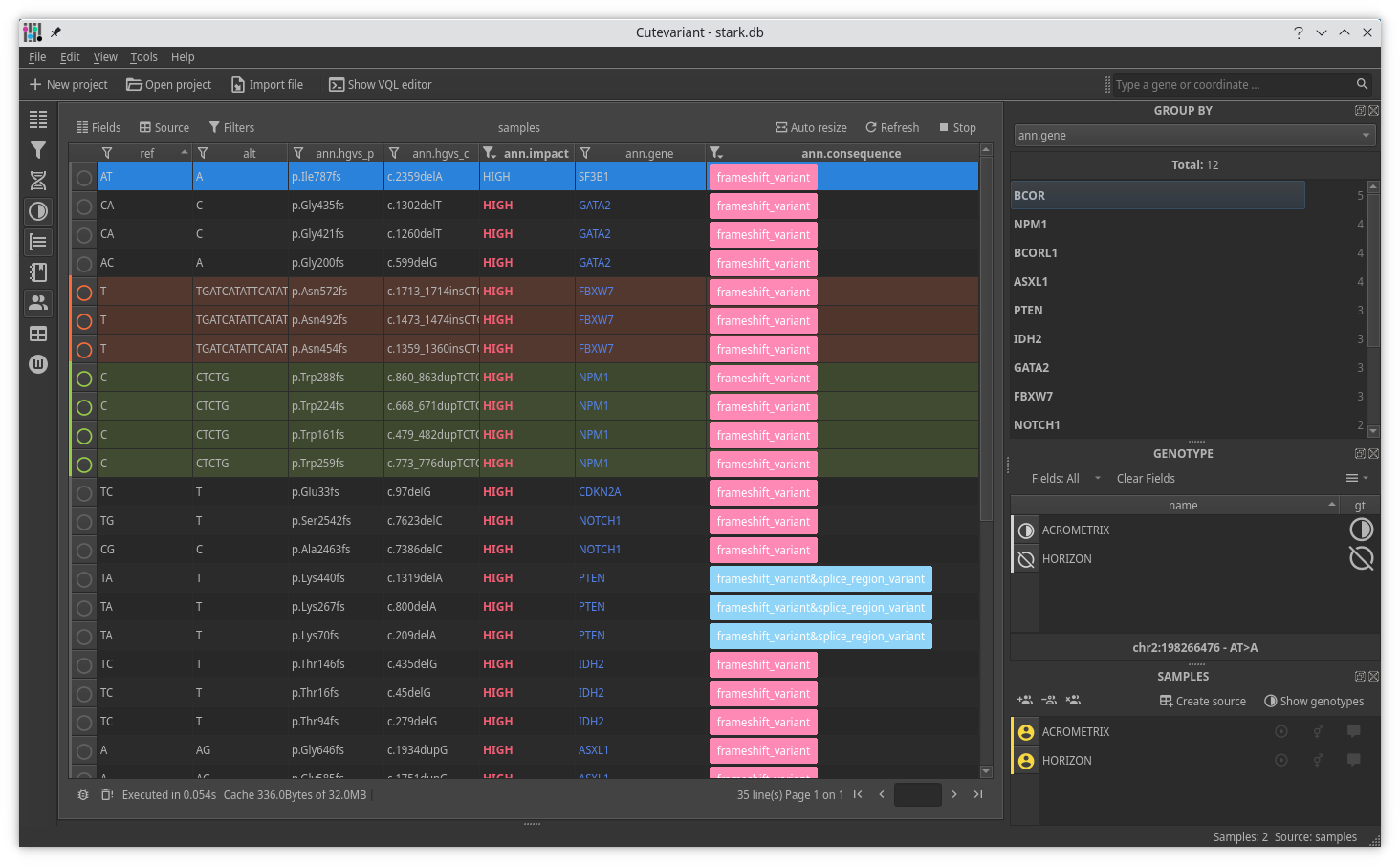Click the gene or coordinate search field
Viewport: 1400px width, 866px height.
[x=1233, y=84]
